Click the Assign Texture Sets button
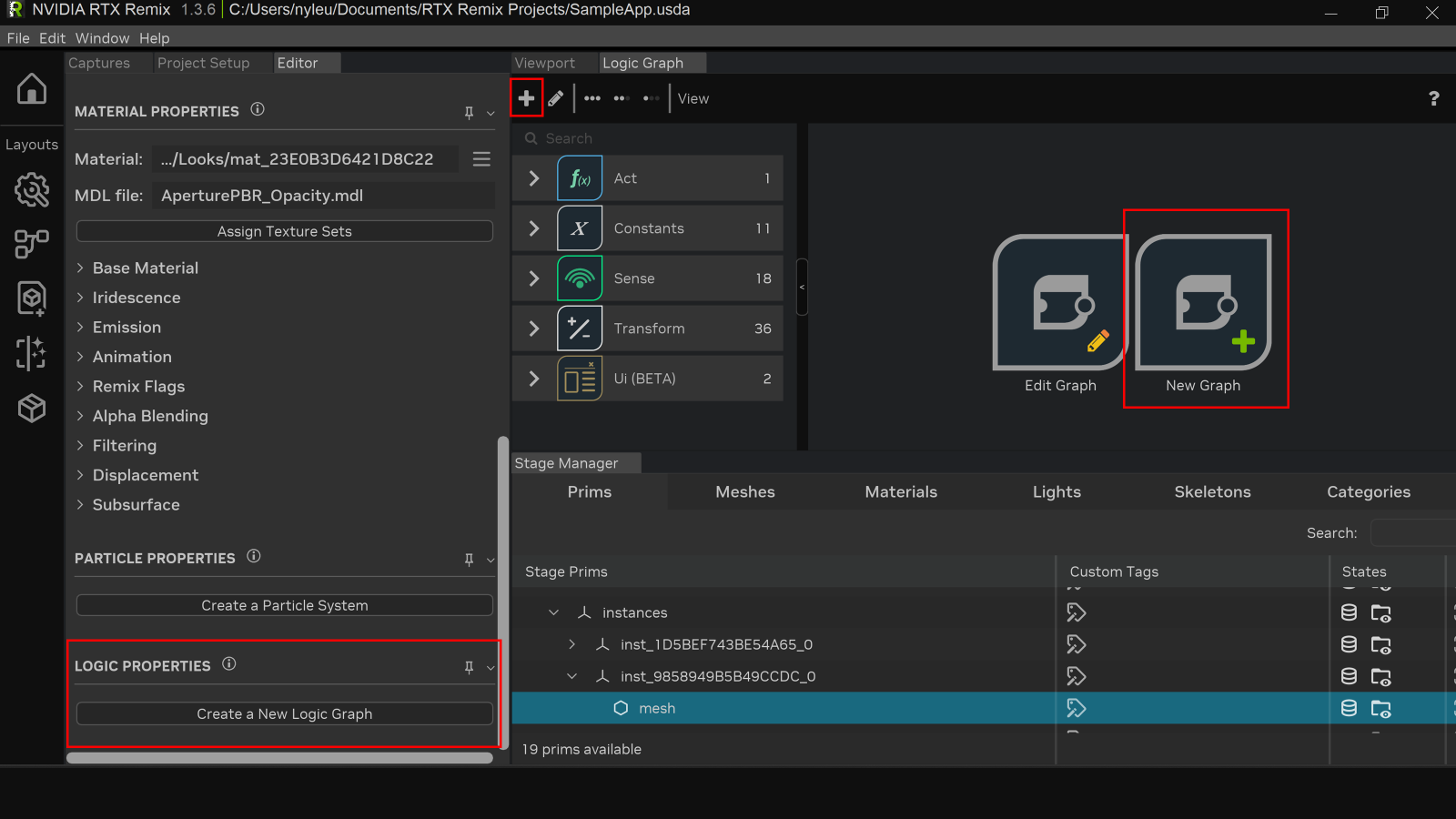The height and width of the screenshot is (819, 1456). pyautogui.click(x=284, y=231)
